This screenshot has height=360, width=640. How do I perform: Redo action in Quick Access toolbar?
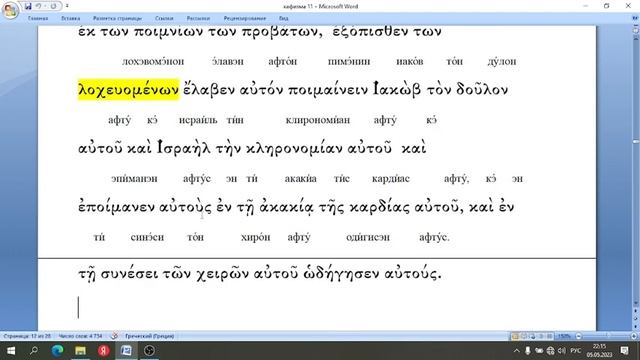[x=53, y=6]
